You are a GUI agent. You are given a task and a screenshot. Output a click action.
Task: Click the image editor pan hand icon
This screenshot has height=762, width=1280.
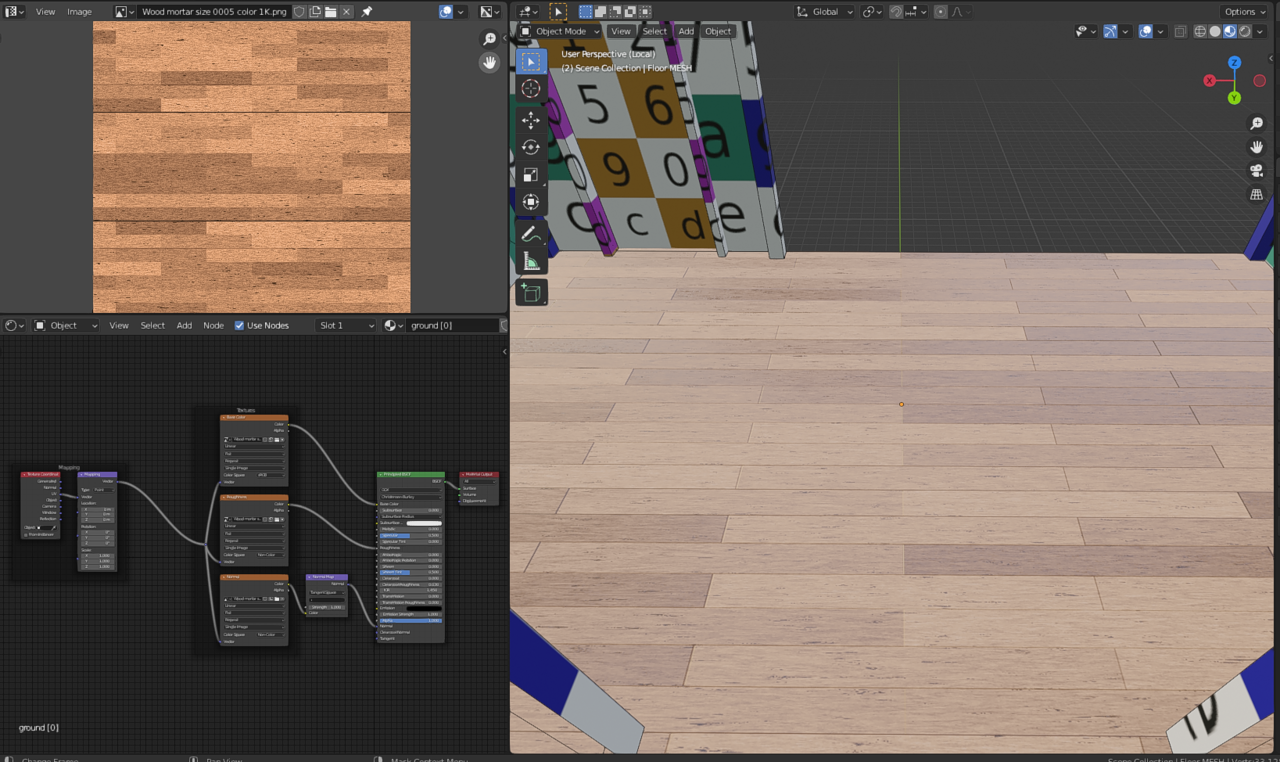490,62
